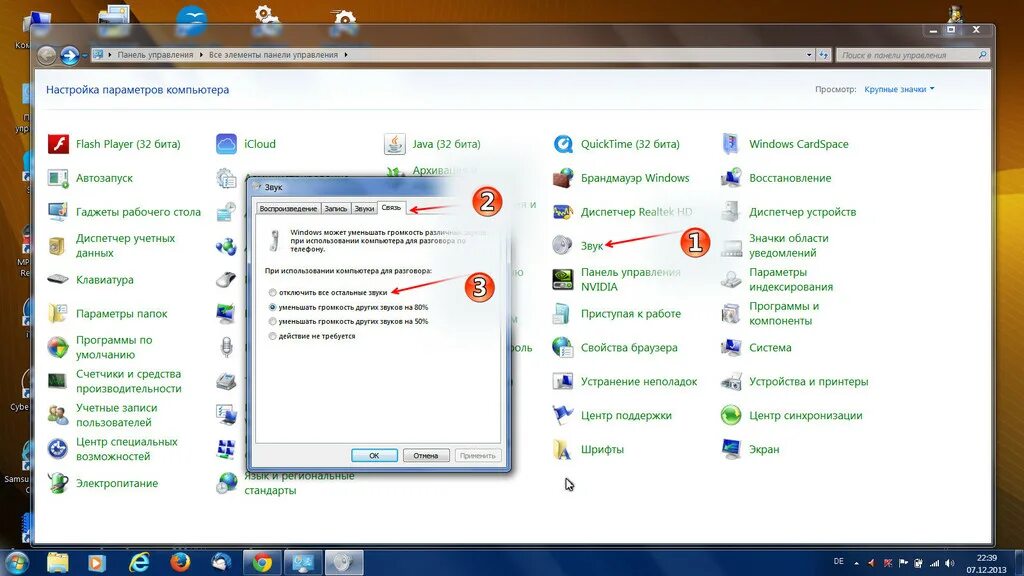The height and width of the screenshot is (576, 1024).
Task: Open Устройства и принтеры
Action: 795,381
